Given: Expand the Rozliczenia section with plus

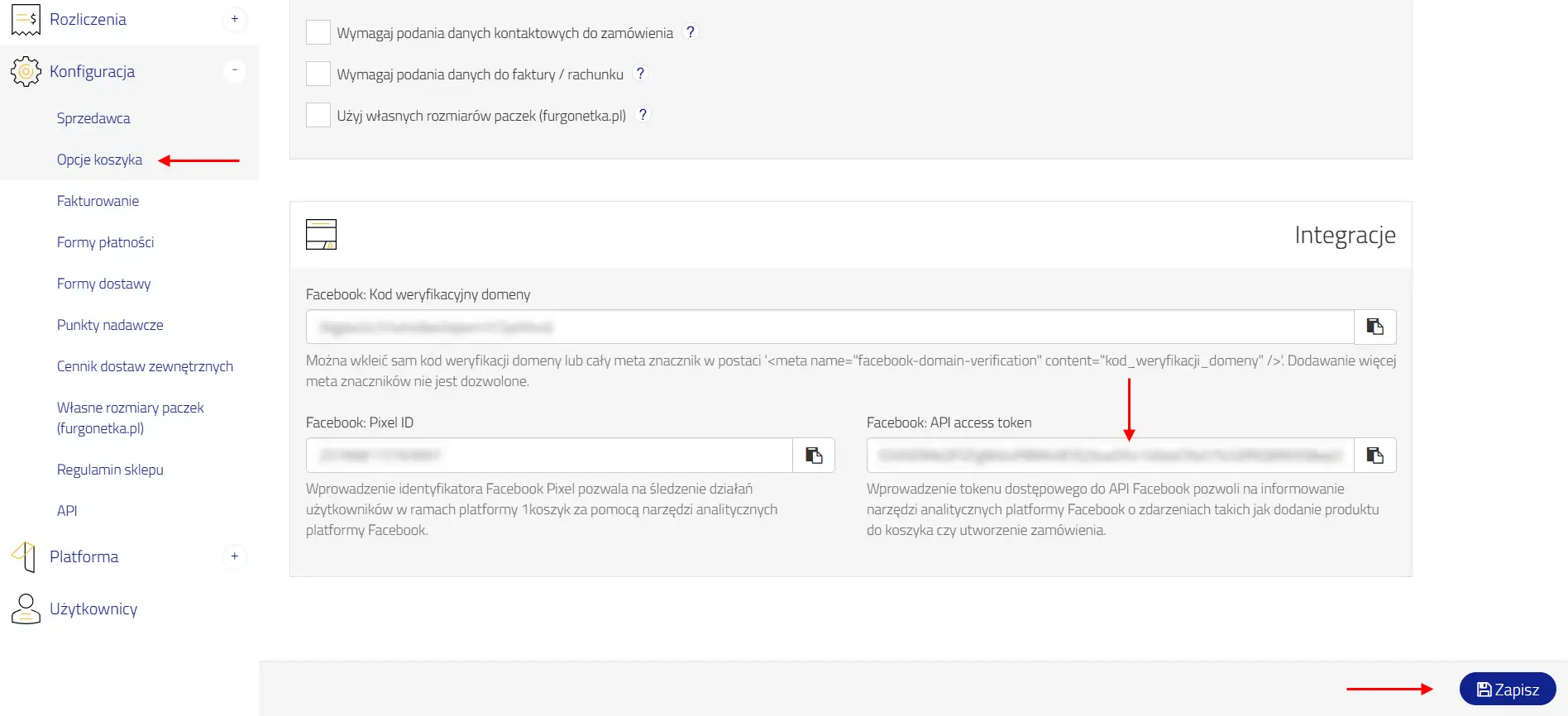Looking at the screenshot, I should coord(235,19).
